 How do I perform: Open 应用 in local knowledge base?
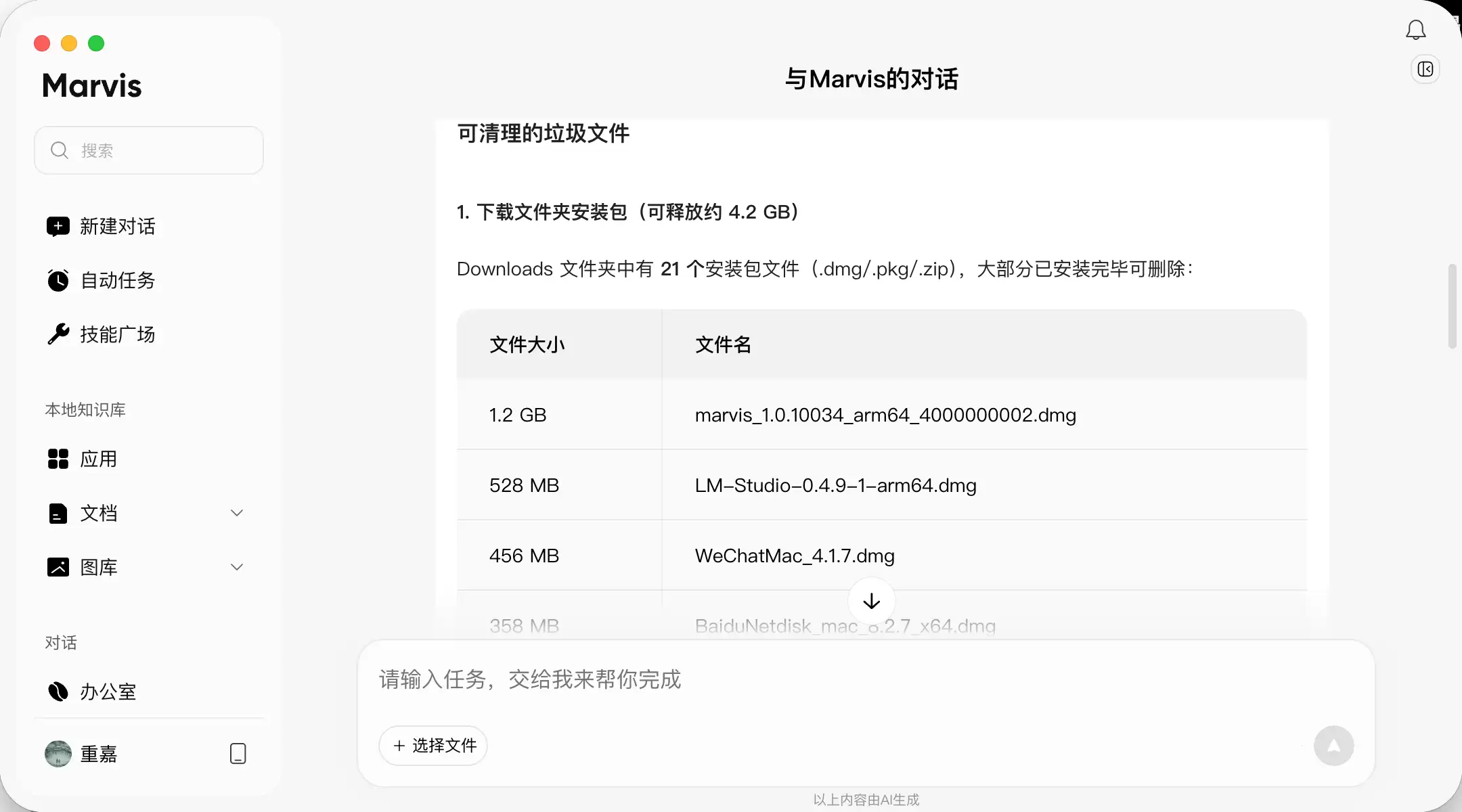pos(99,459)
